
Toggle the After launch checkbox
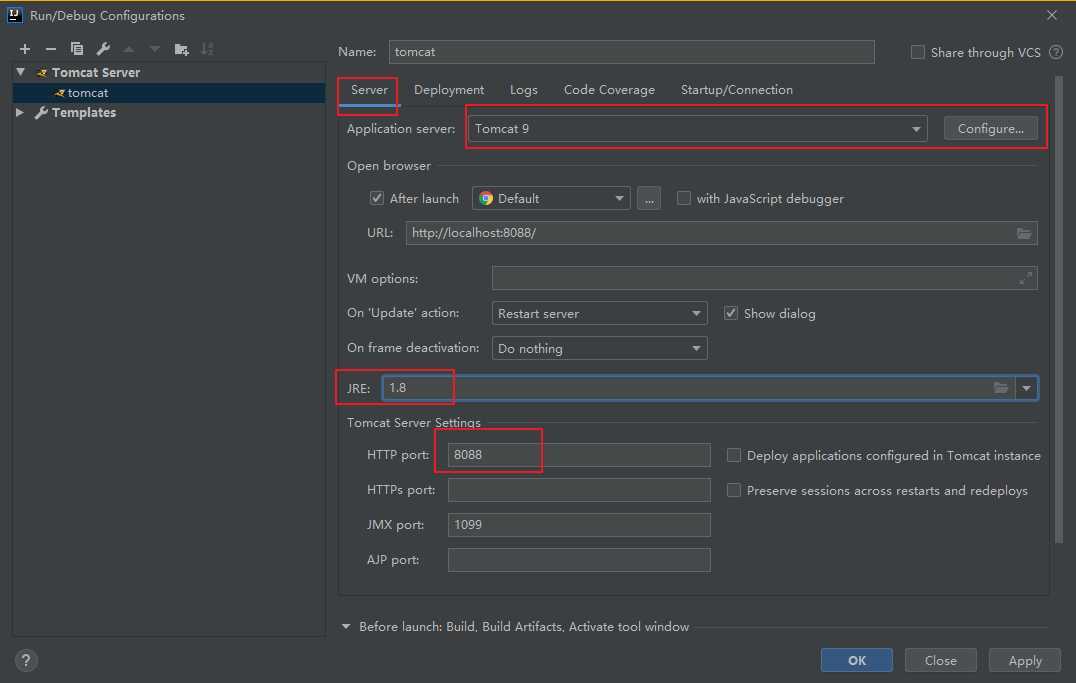pyautogui.click(x=377, y=198)
